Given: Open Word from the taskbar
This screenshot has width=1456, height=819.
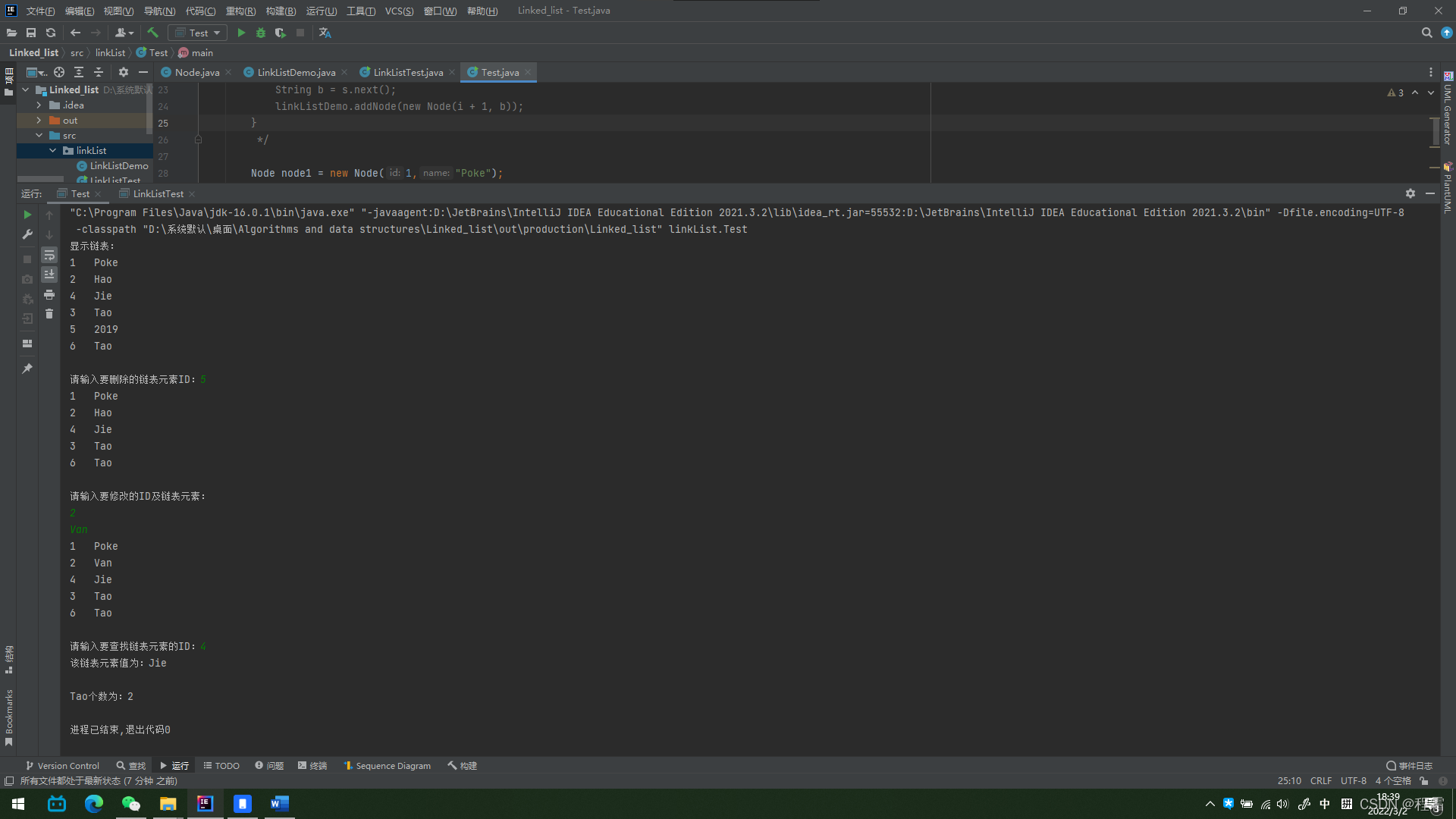Looking at the screenshot, I should coord(279,804).
